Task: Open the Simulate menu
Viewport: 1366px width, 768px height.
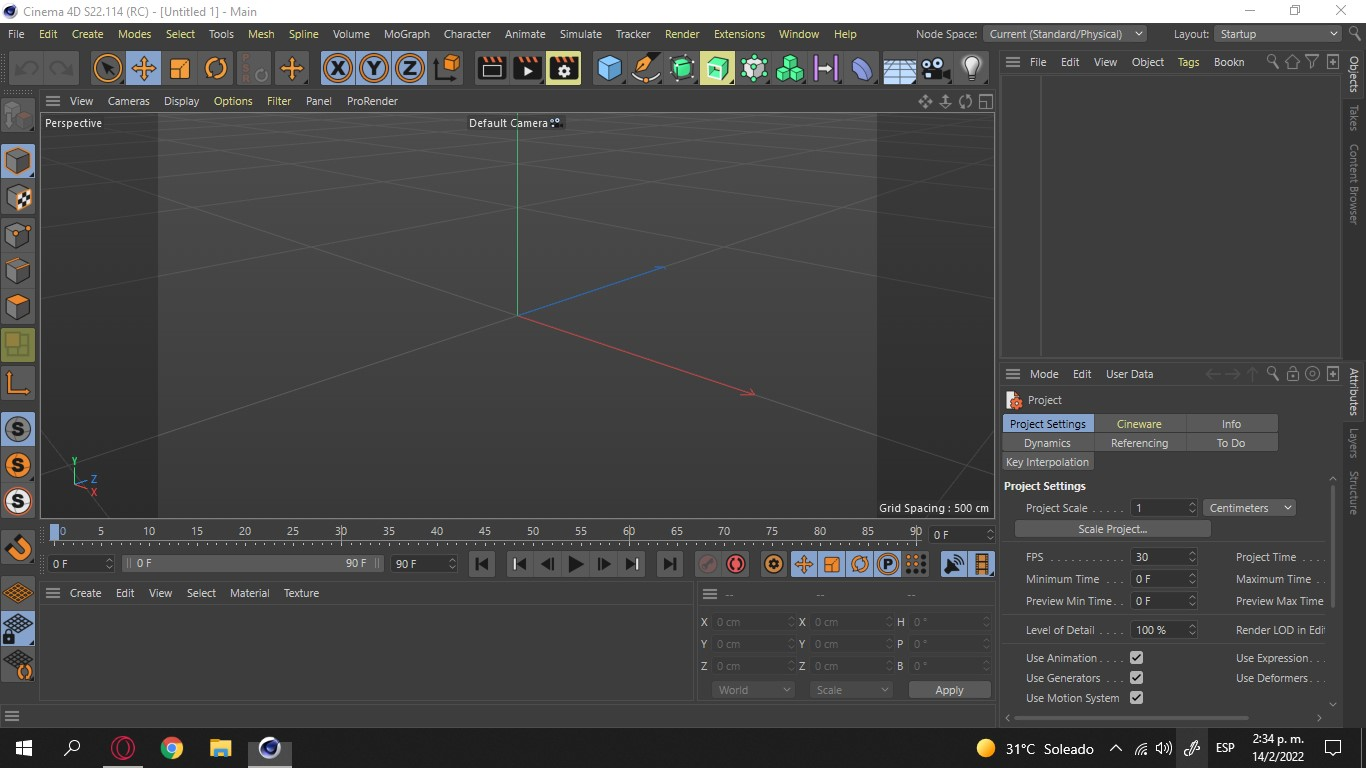Action: tap(581, 34)
